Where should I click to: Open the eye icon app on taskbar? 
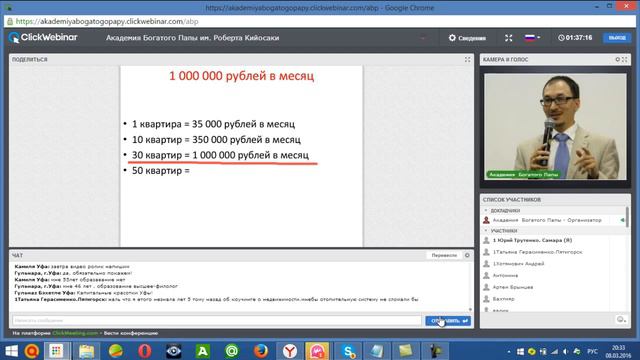[x=173, y=351]
